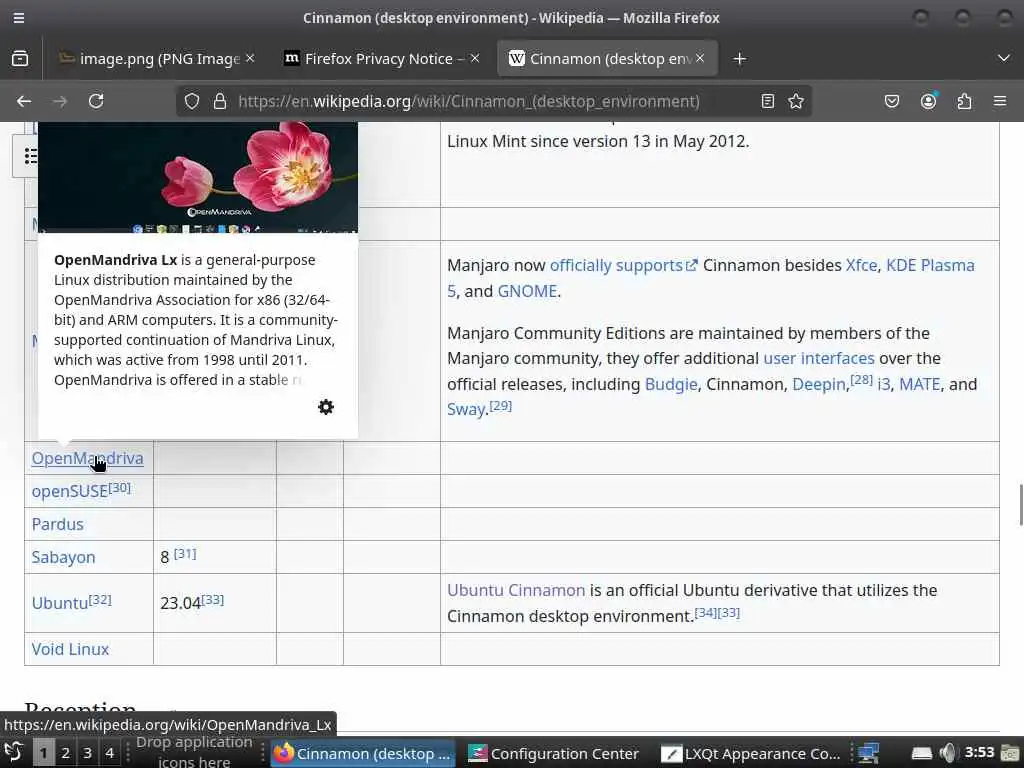Open the volume control tray icon
1024x768 pixels.
948,753
